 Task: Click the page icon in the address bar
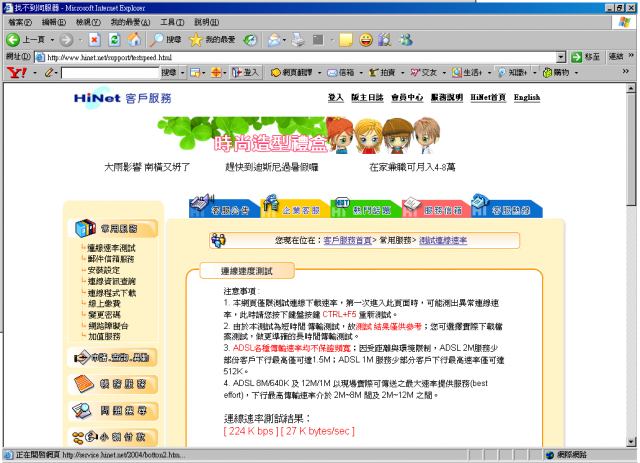click(40, 57)
